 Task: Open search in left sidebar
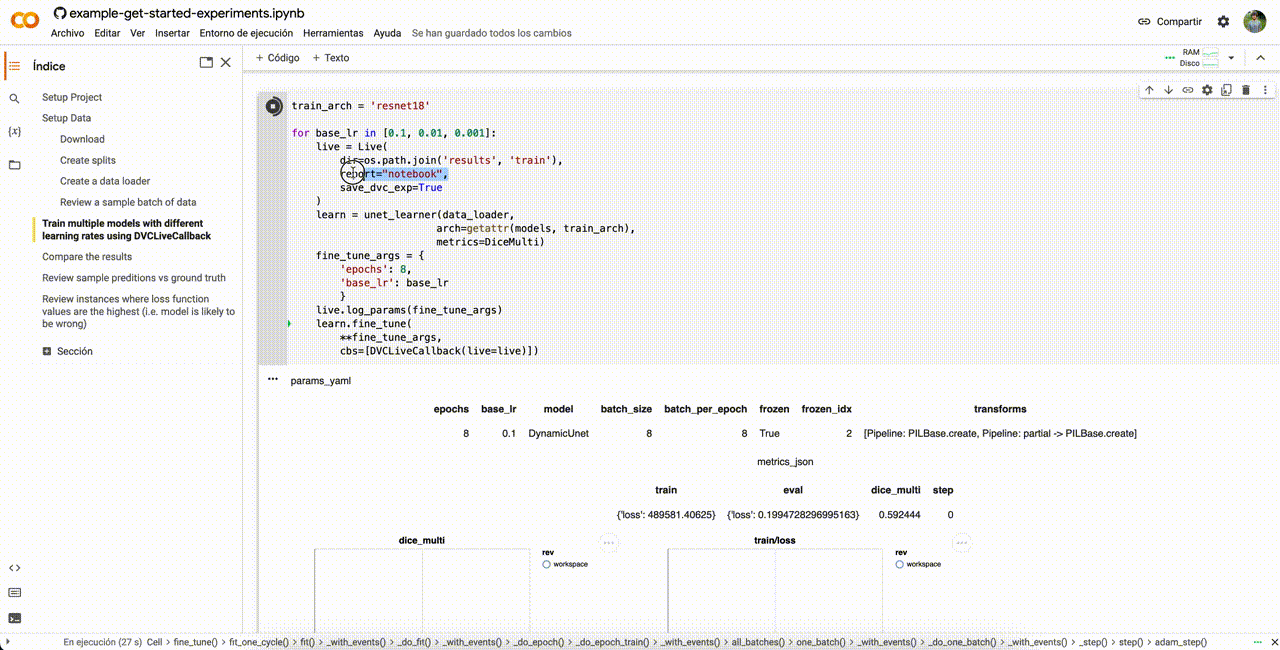[14, 99]
